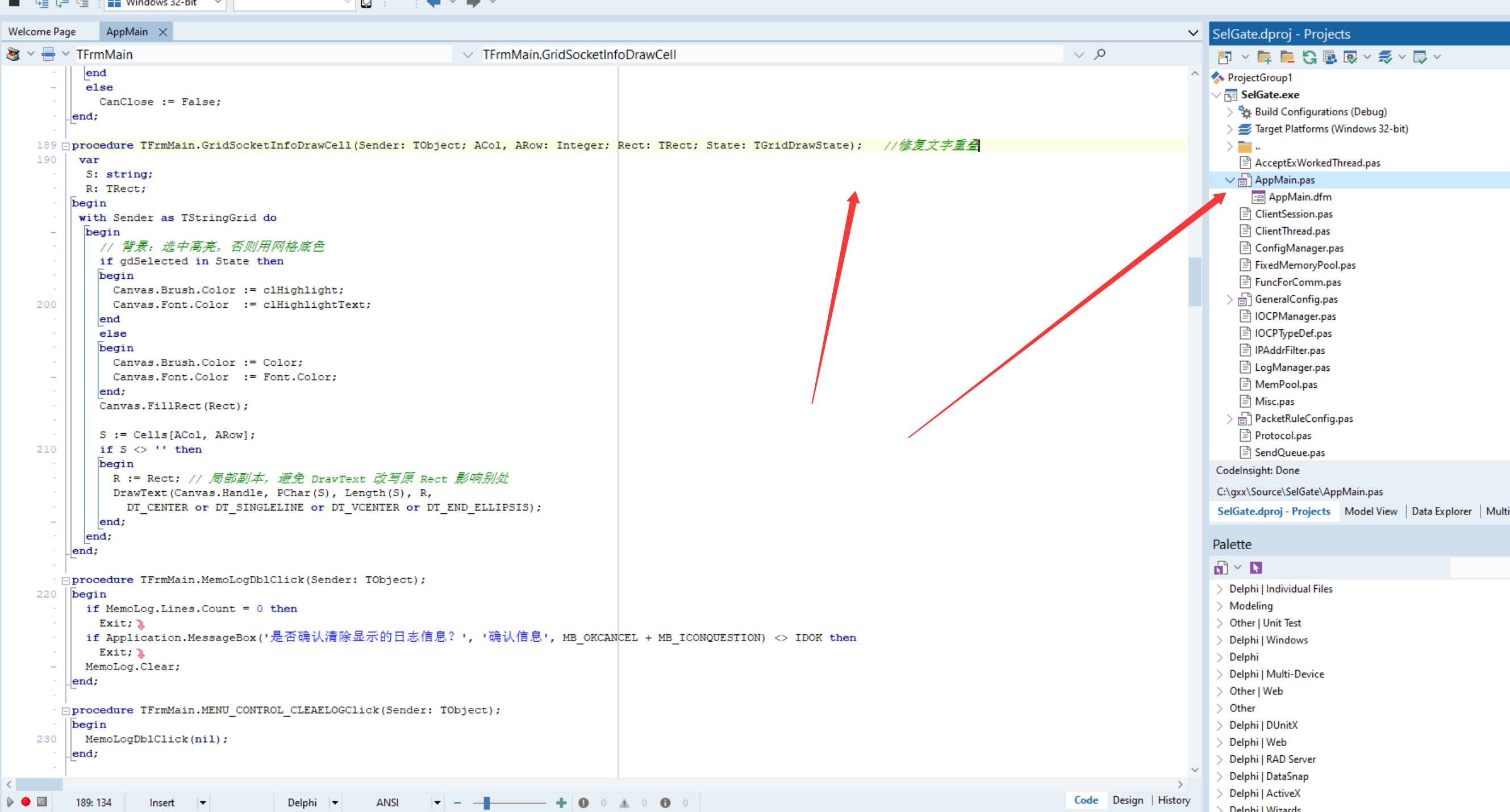Click the gray stop macro square icon
Image resolution: width=1510 pixels, height=812 pixels.
pos(42,801)
